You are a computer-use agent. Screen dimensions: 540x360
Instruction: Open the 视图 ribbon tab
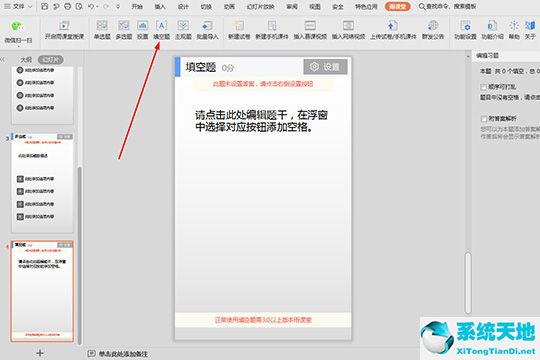315,6
